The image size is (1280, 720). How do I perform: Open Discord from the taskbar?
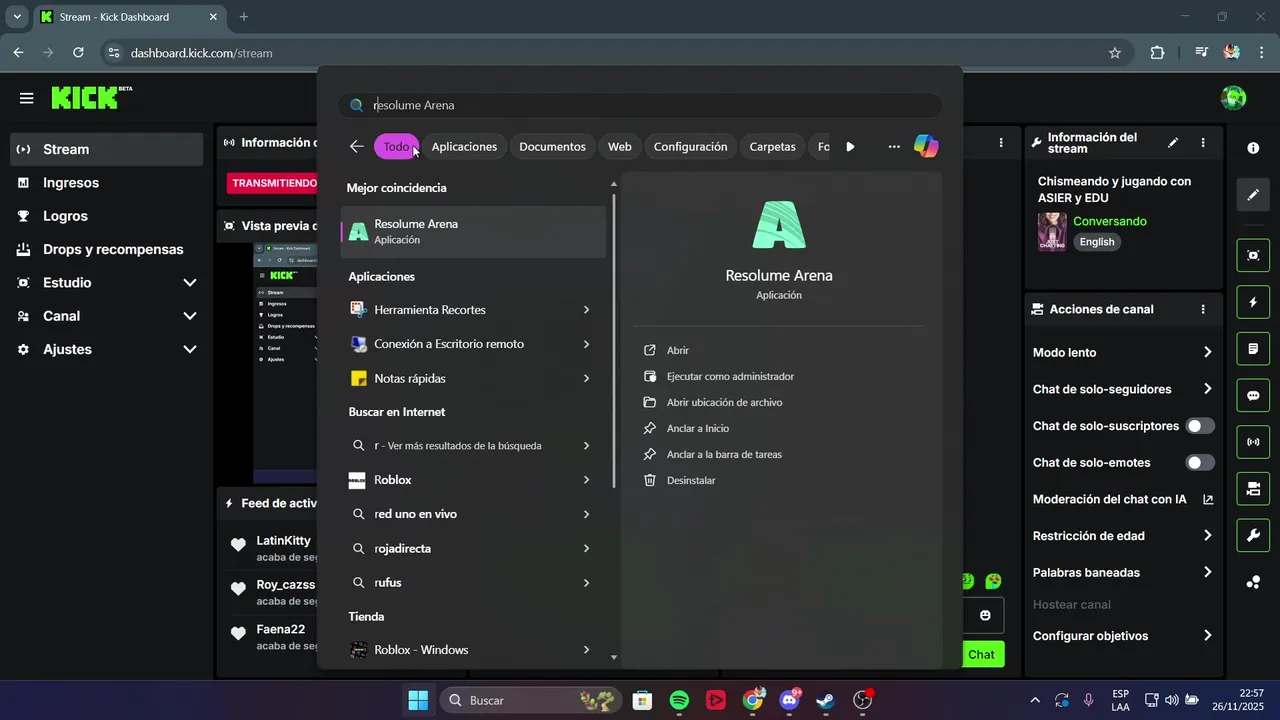789,700
